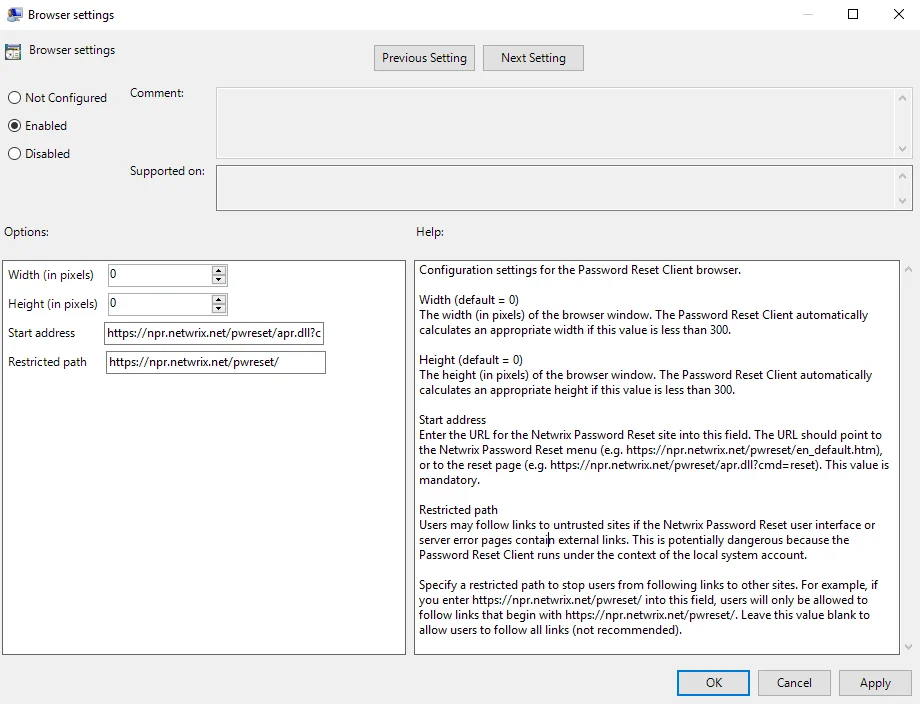920x704 pixels.
Task: Select the Not Configured radio button
Action: coord(14,98)
